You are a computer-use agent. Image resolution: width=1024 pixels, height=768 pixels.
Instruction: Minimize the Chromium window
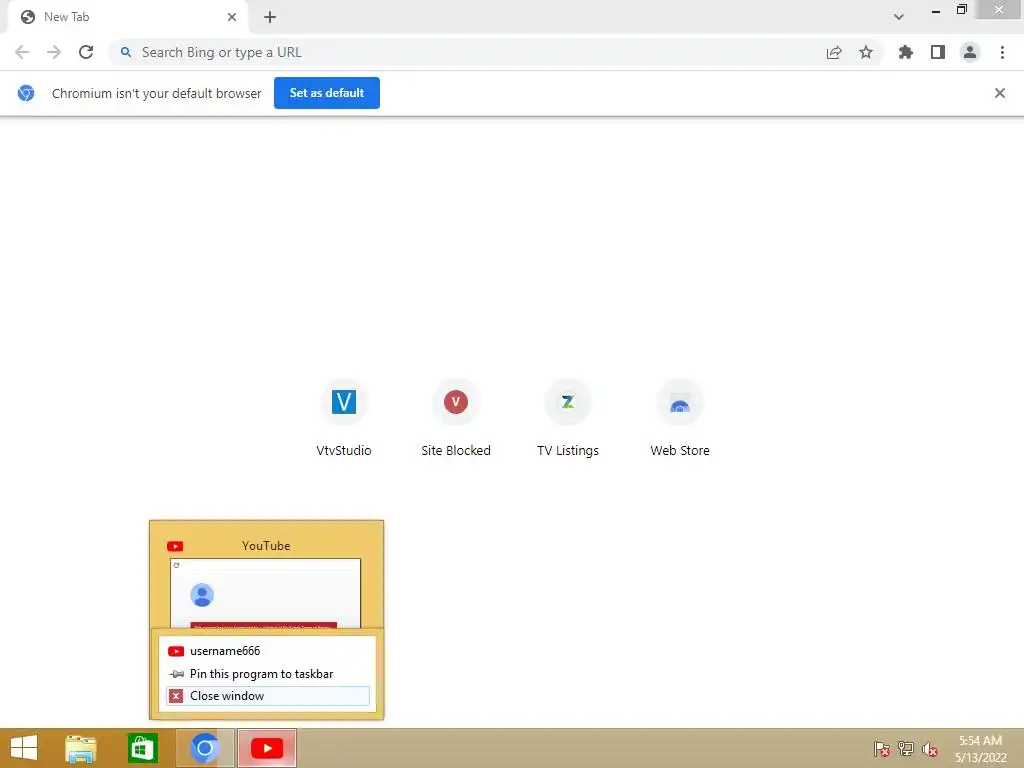936,11
